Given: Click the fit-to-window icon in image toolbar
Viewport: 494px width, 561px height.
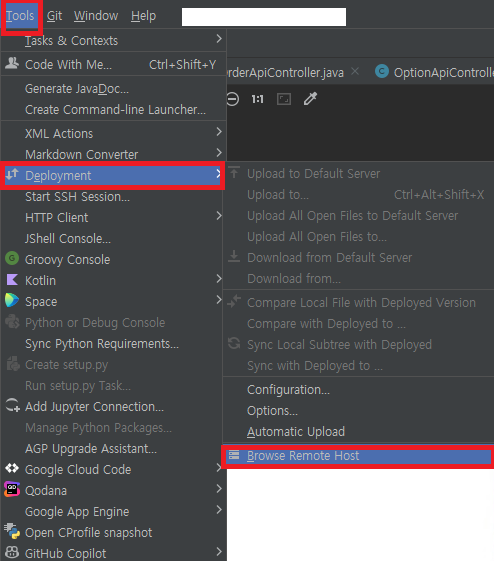Looking at the screenshot, I should click(x=284, y=99).
